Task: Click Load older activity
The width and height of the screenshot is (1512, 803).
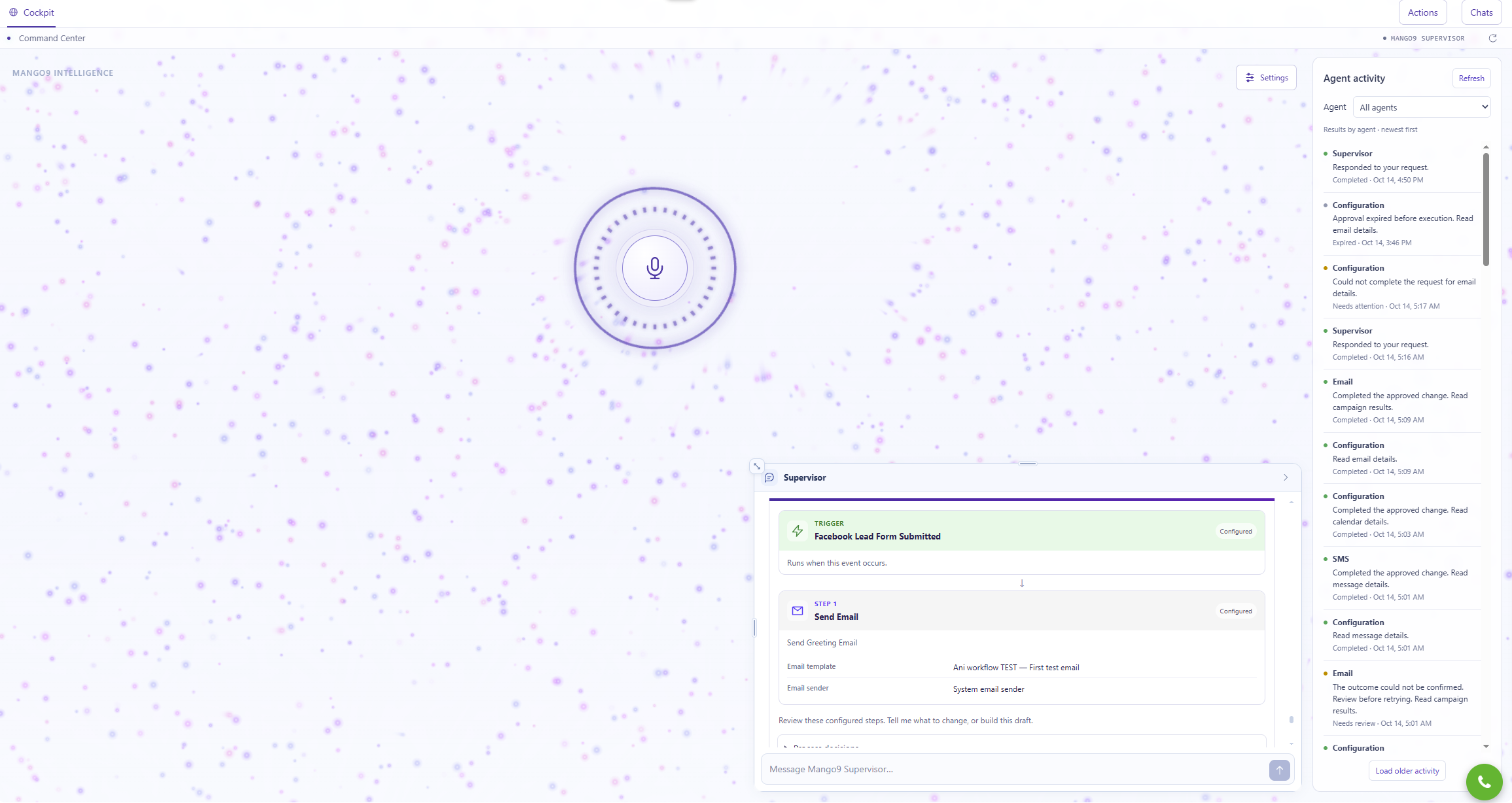Action: 1407,771
